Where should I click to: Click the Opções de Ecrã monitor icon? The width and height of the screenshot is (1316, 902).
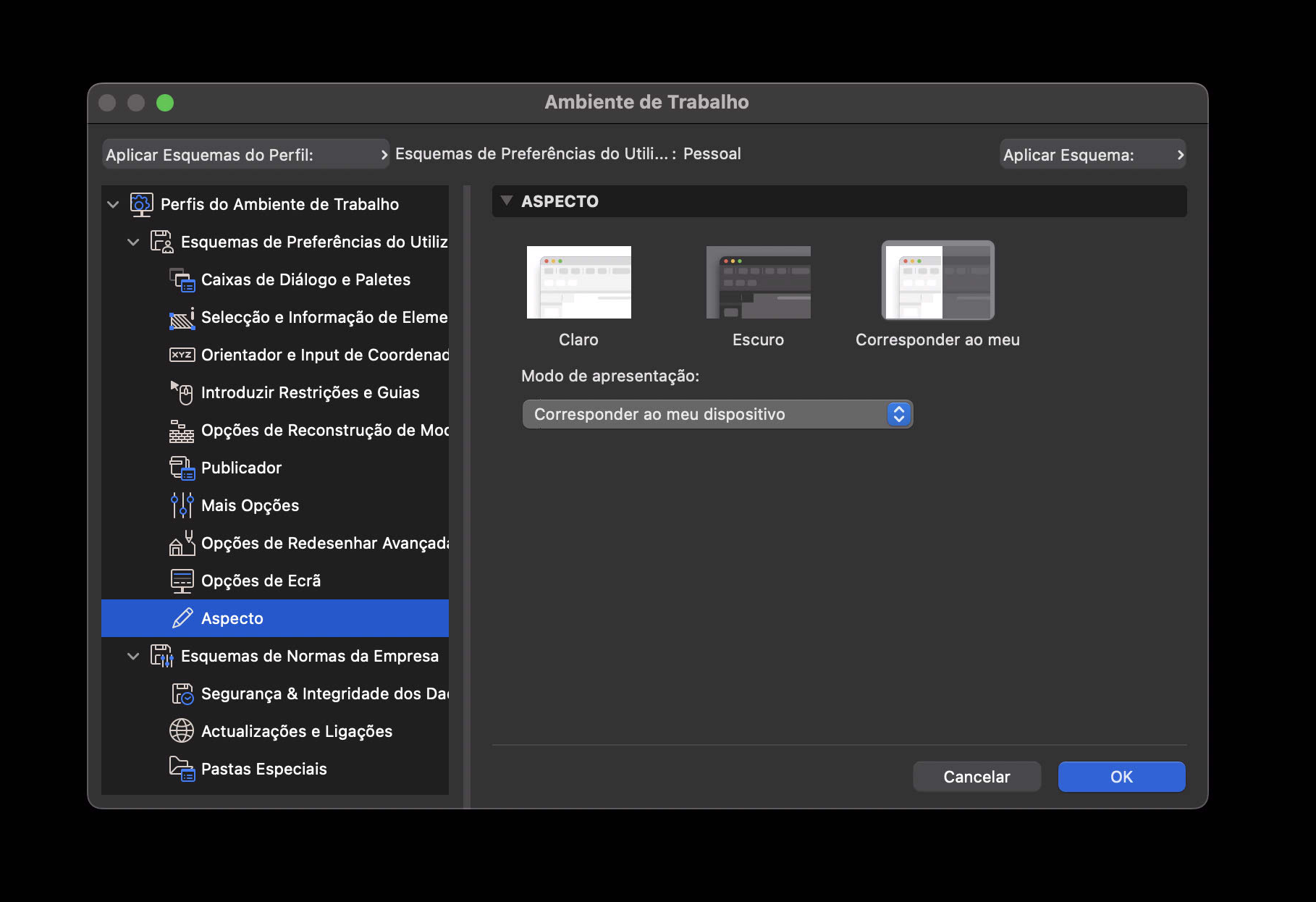(x=182, y=581)
